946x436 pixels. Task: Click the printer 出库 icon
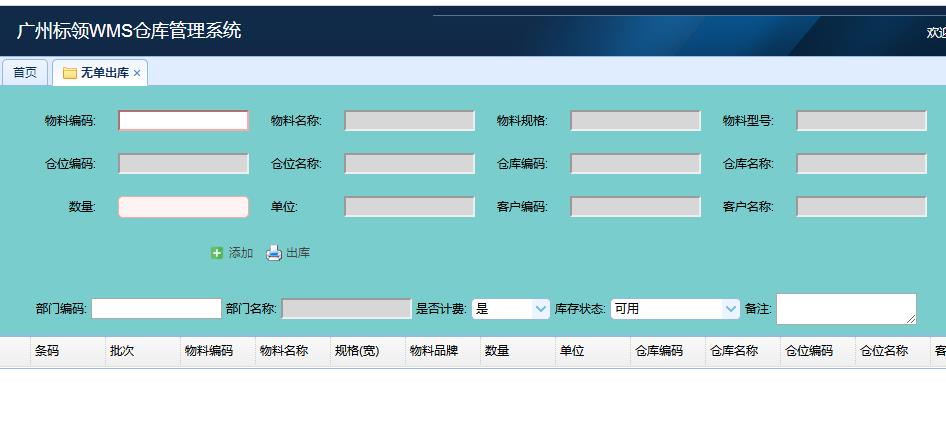(274, 253)
